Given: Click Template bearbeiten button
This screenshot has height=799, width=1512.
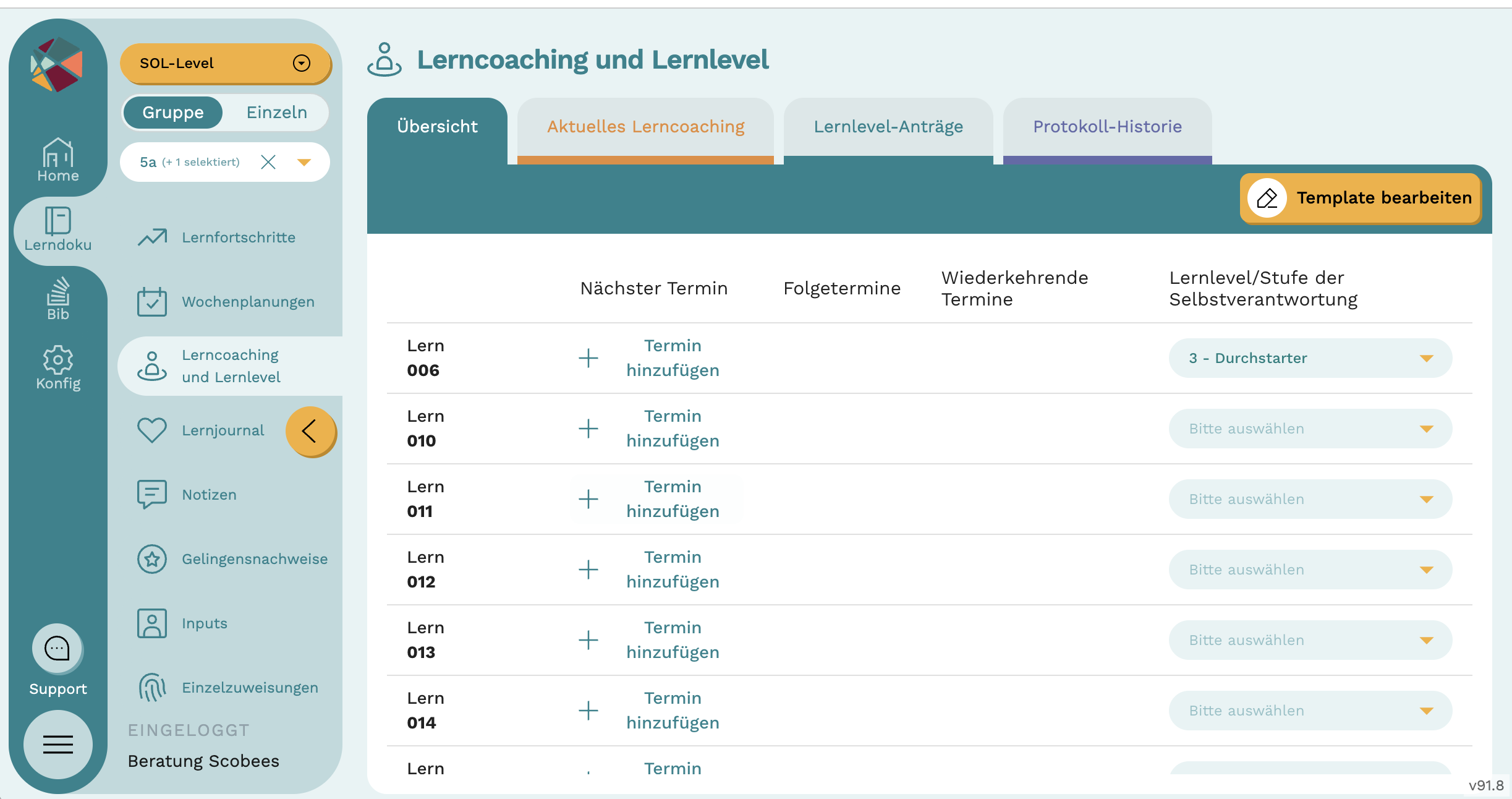Looking at the screenshot, I should coord(1361,199).
